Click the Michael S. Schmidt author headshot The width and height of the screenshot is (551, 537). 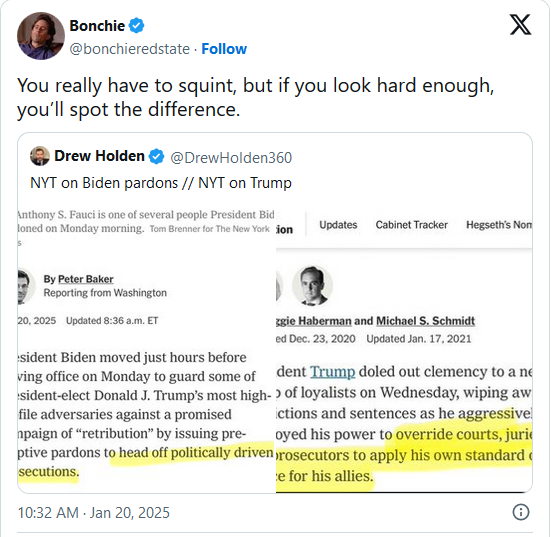(312, 285)
